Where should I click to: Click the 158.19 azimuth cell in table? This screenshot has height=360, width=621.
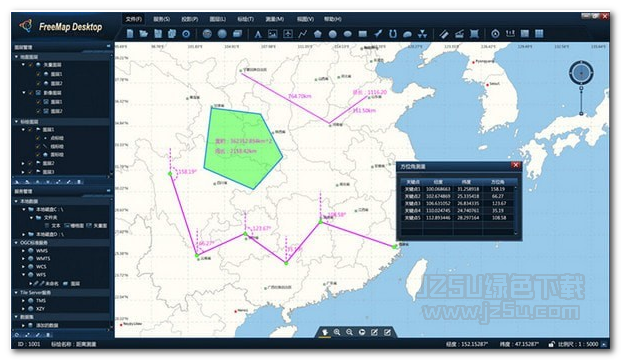click(498, 189)
